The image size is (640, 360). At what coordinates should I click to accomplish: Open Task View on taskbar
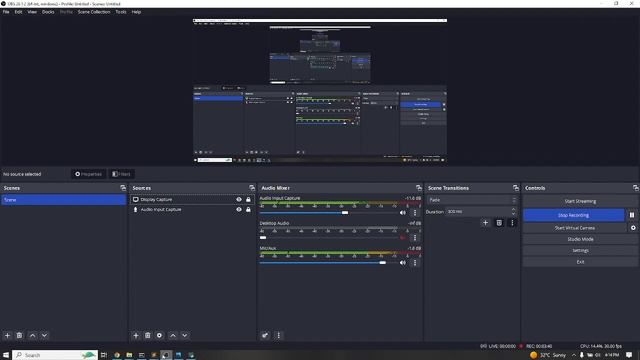[104, 355]
